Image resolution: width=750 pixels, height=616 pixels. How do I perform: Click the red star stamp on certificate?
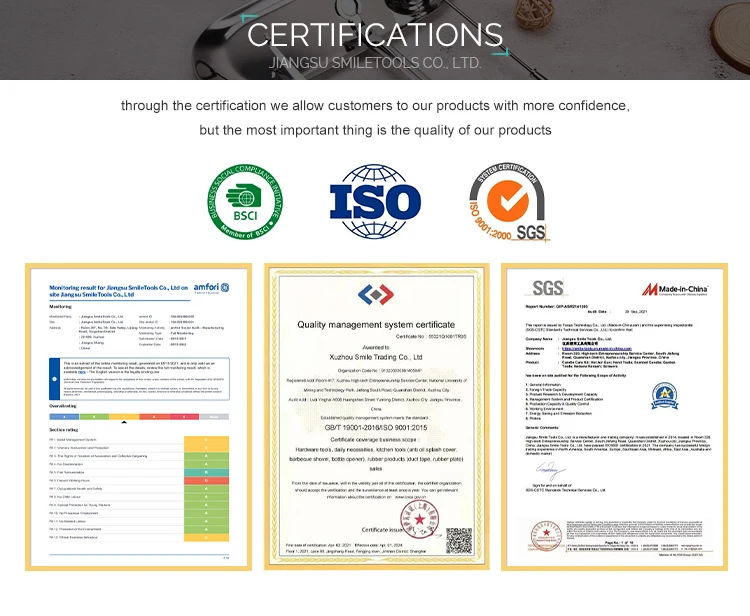(419, 519)
